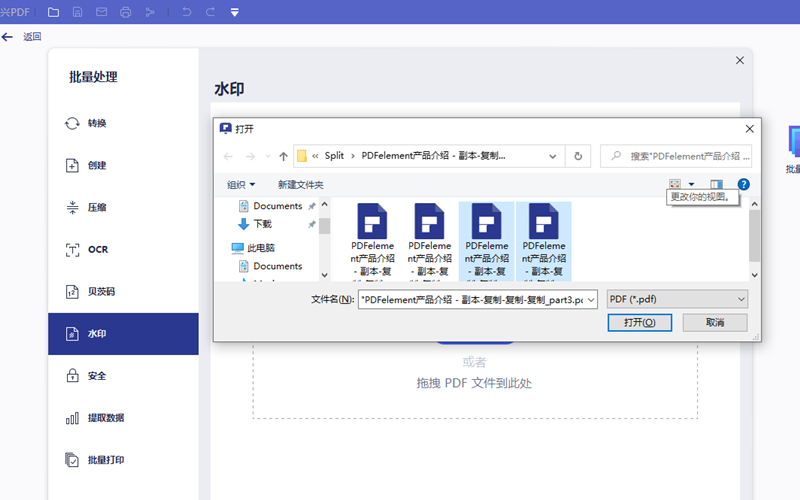Viewport: 800px width, 500px height.
Task: Open the change view options dropdown arrow
Action: 691,185
